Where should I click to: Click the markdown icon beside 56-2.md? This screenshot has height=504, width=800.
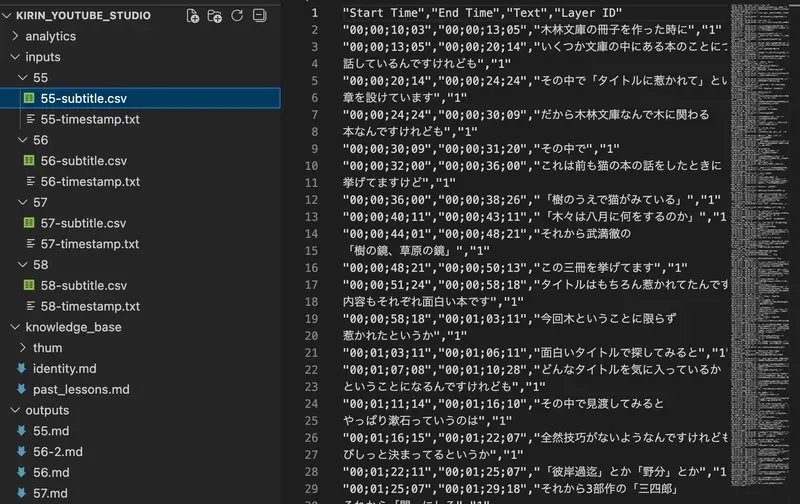(x=21, y=451)
